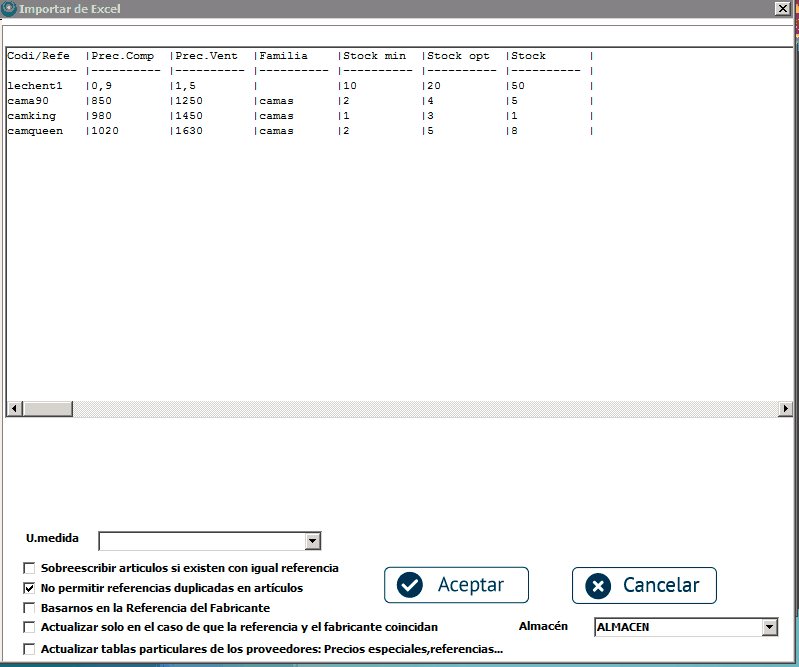
Task: Click the camqueen row in preview
Action: pos(35,131)
